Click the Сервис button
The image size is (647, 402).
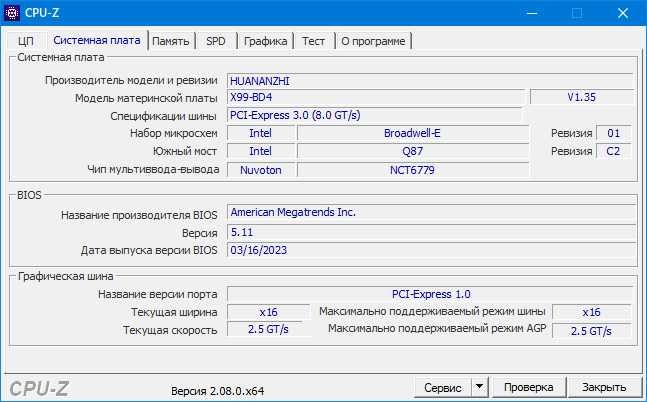point(443,388)
